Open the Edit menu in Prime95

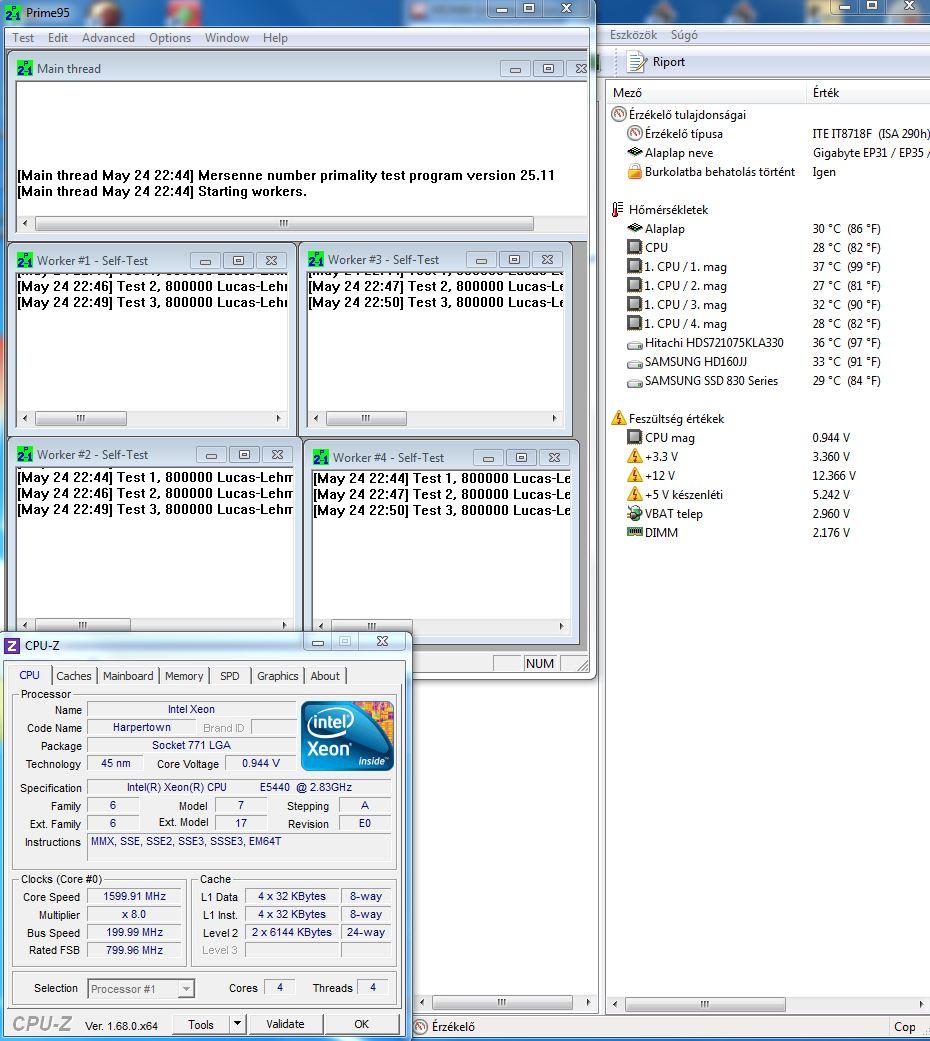pos(58,38)
